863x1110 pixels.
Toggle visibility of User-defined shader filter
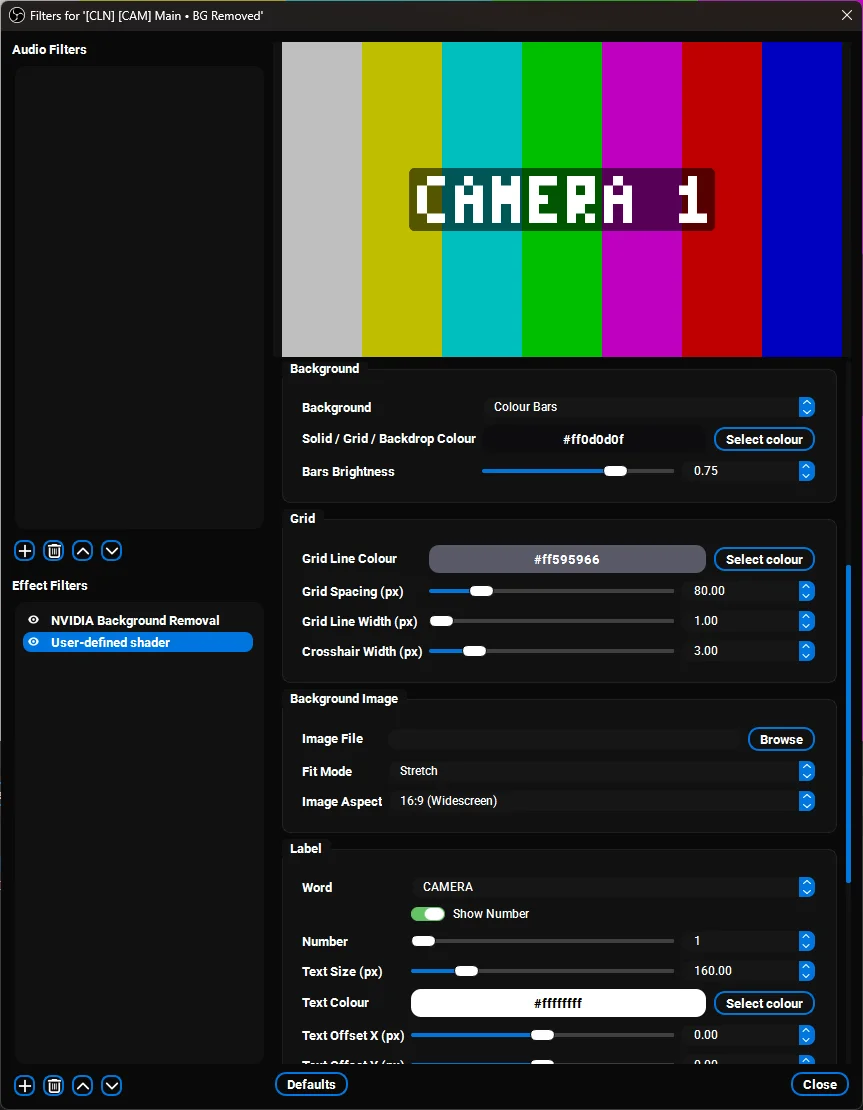33,641
